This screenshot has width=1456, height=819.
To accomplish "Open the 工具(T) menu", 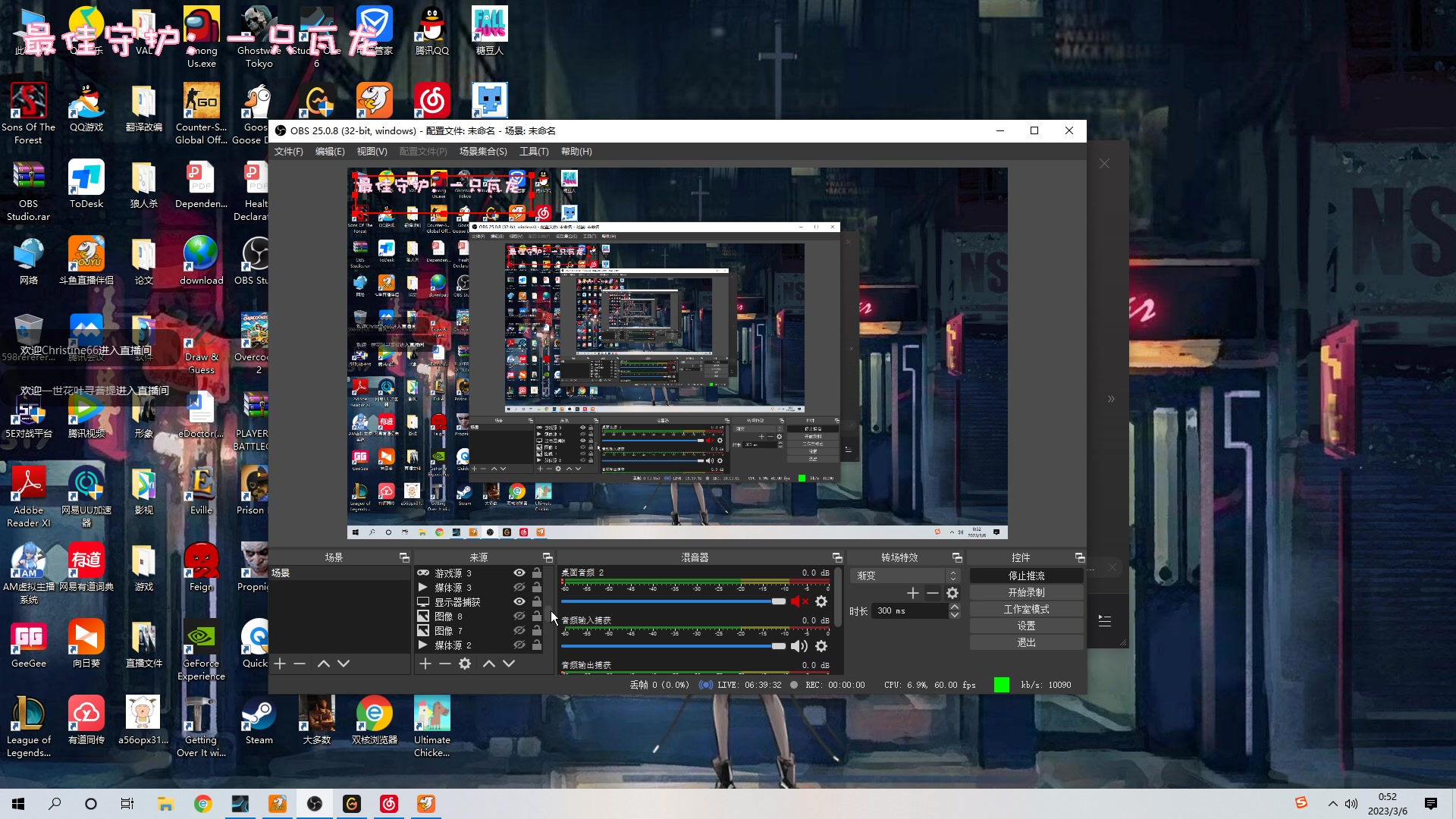I will tap(534, 152).
